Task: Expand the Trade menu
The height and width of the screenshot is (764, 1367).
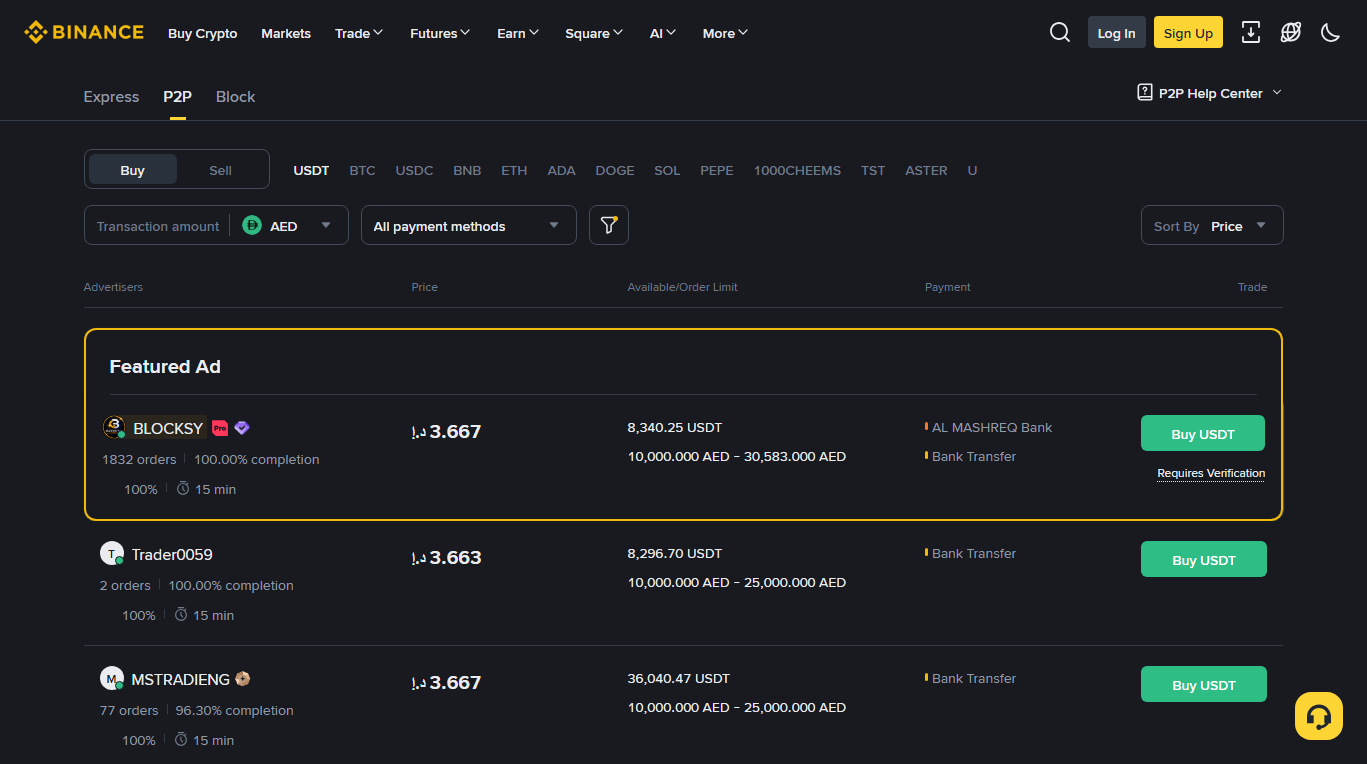Action: 359,33
